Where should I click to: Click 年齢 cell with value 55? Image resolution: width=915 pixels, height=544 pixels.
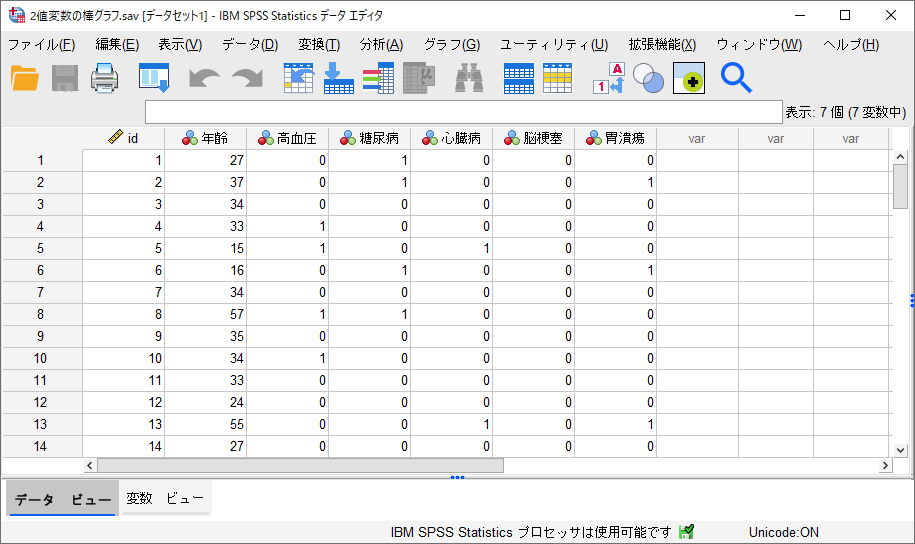coord(205,424)
